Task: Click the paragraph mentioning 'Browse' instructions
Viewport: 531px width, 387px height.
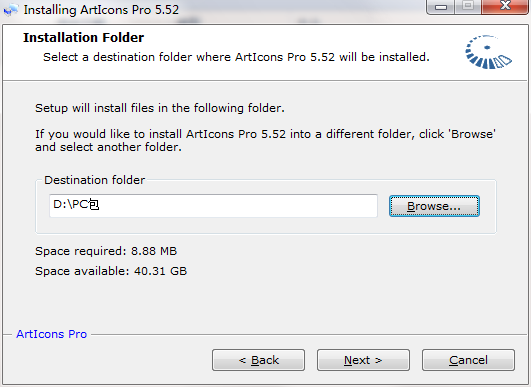Action: tap(265, 140)
